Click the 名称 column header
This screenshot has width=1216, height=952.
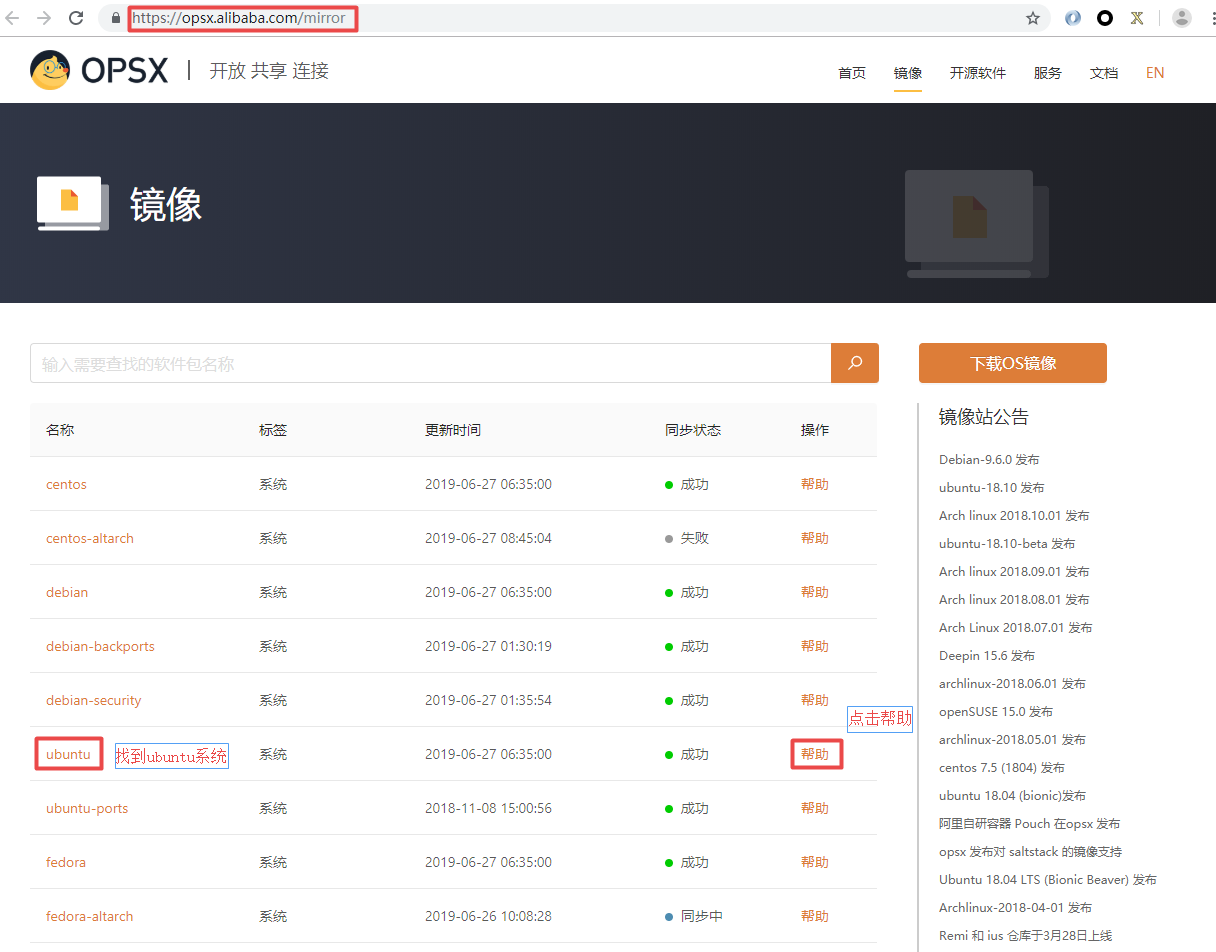60,430
